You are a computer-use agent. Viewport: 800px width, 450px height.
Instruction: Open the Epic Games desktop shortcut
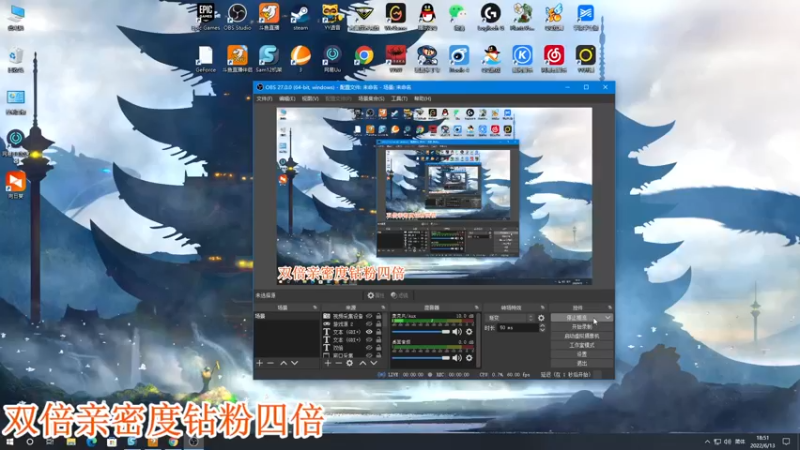[206, 16]
